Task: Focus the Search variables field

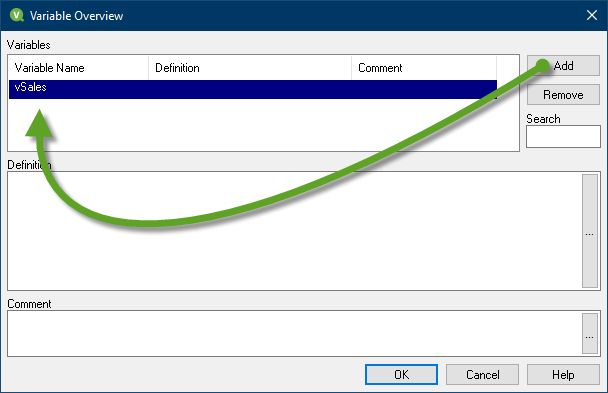Action: (x=563, y=136)
